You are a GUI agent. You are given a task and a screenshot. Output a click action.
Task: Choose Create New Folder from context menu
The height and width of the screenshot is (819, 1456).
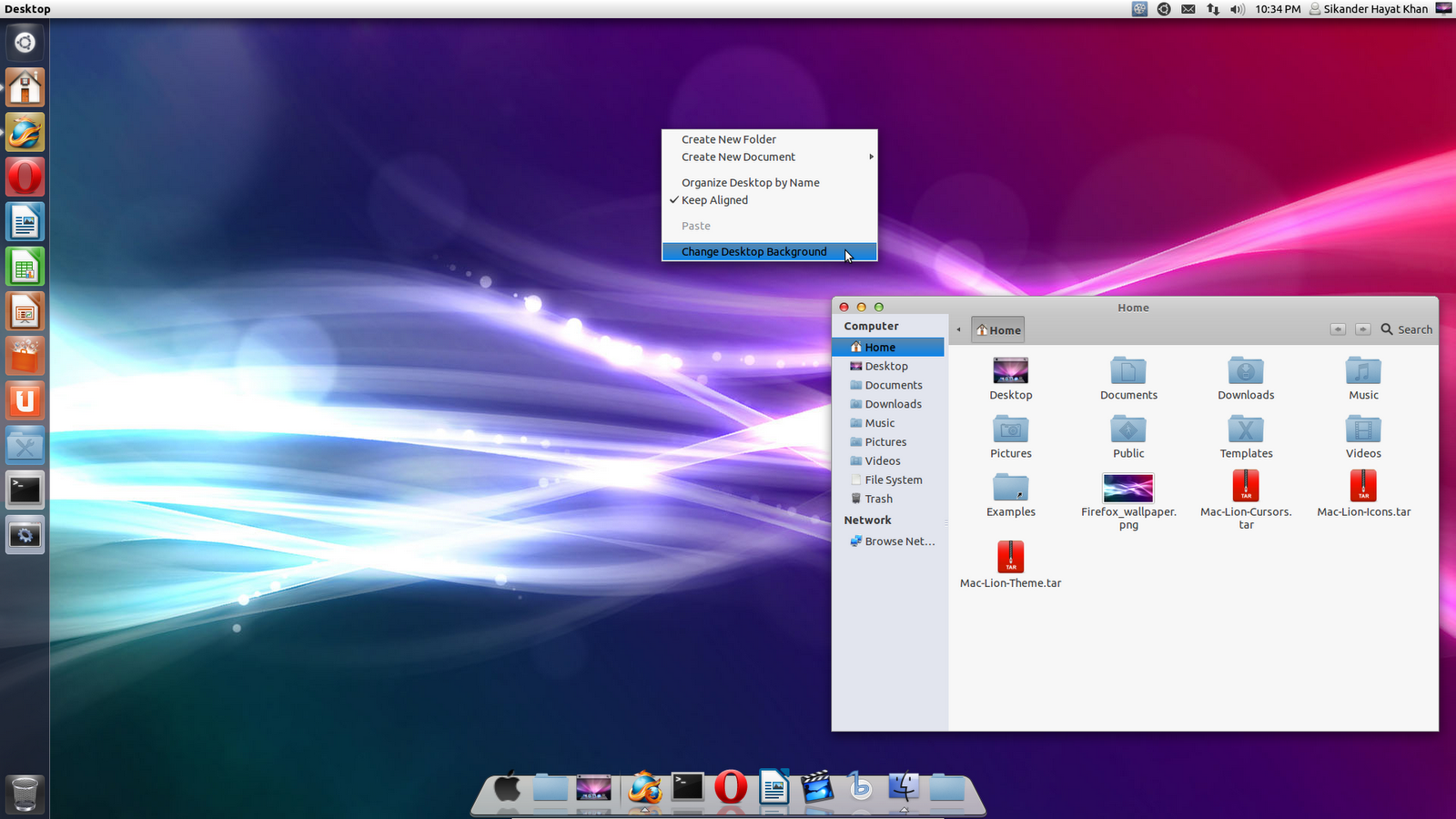click(x=729, y=139)
